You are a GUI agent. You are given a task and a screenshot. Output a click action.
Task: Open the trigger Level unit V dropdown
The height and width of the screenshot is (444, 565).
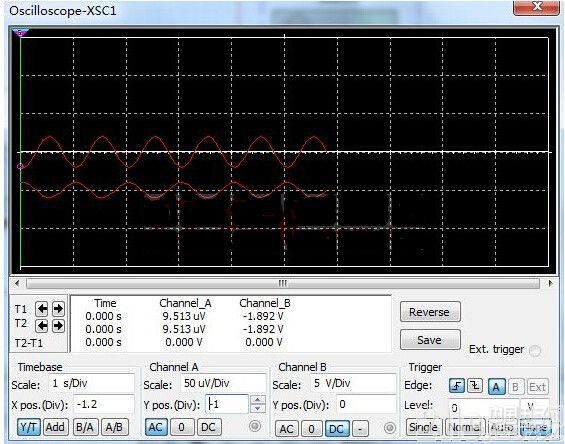click(535, 407)
